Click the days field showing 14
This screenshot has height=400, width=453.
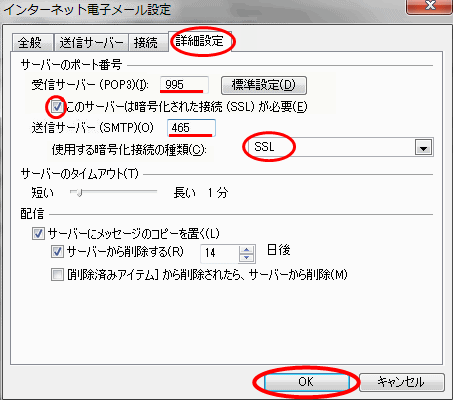220,253
